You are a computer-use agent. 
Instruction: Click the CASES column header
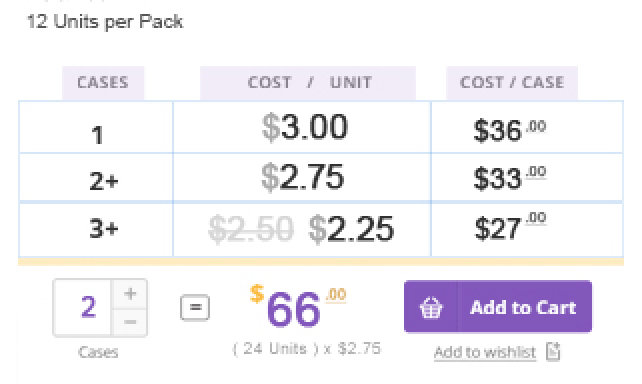point(103,83)
